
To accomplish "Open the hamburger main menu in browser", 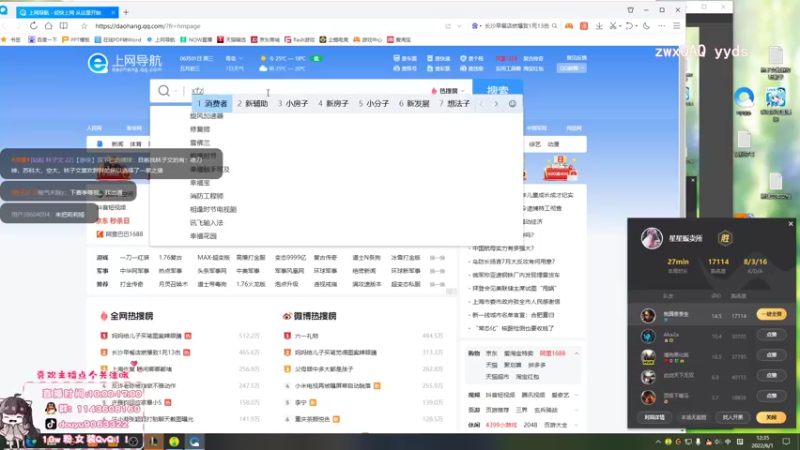I will [x=677, y=26].
